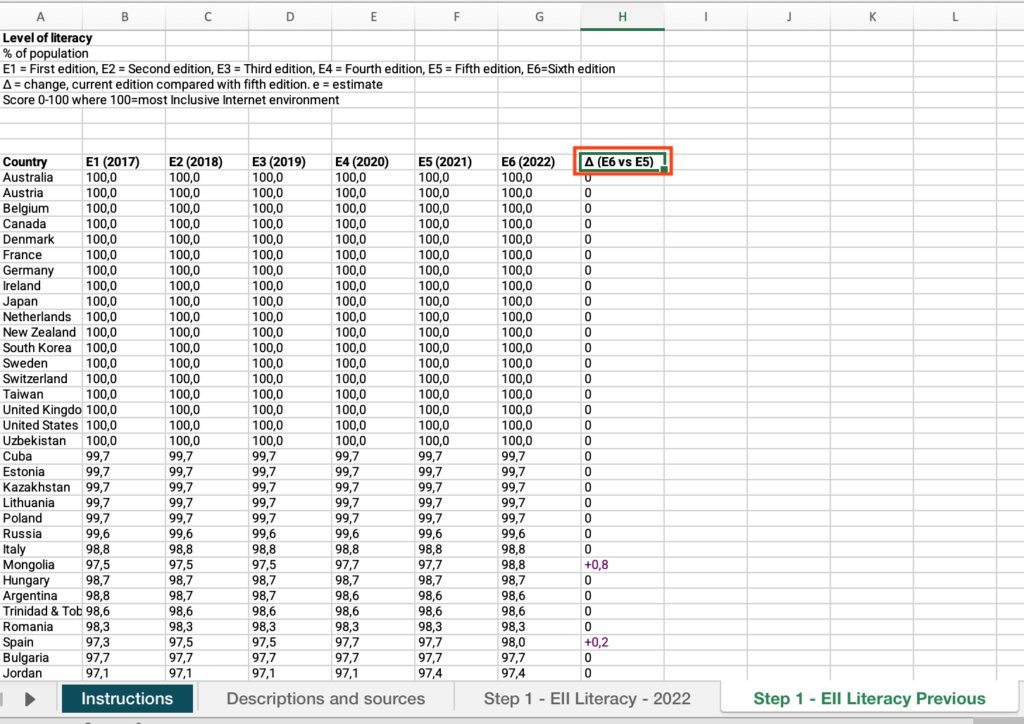The width and height of the screenshot is (1024, 724).
Task: Select the 'Taiwan' country cell
Action: click(x=41, y=394)
